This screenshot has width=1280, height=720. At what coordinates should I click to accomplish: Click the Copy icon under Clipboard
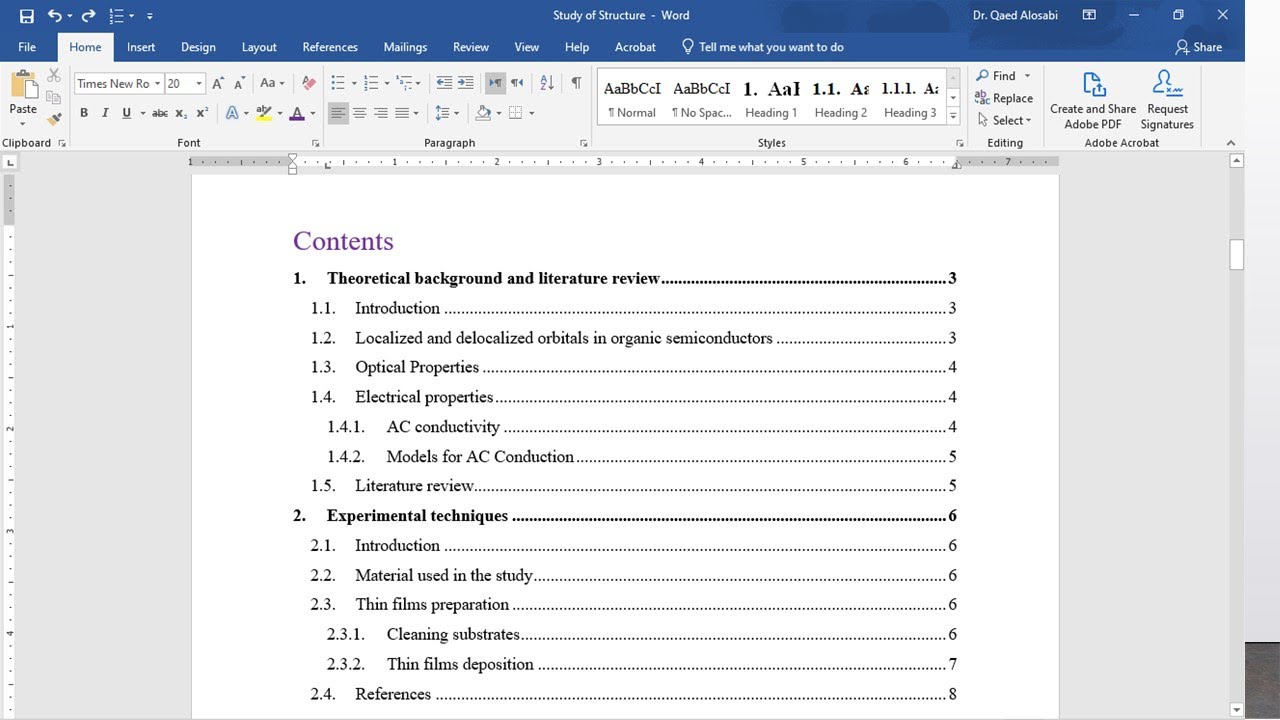[x=54, y=98]
